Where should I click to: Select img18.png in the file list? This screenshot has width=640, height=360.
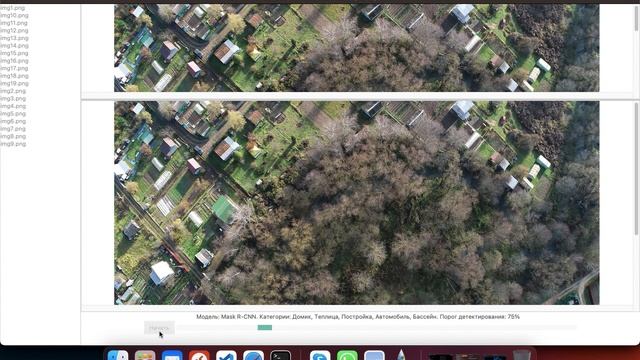(14, 76)
